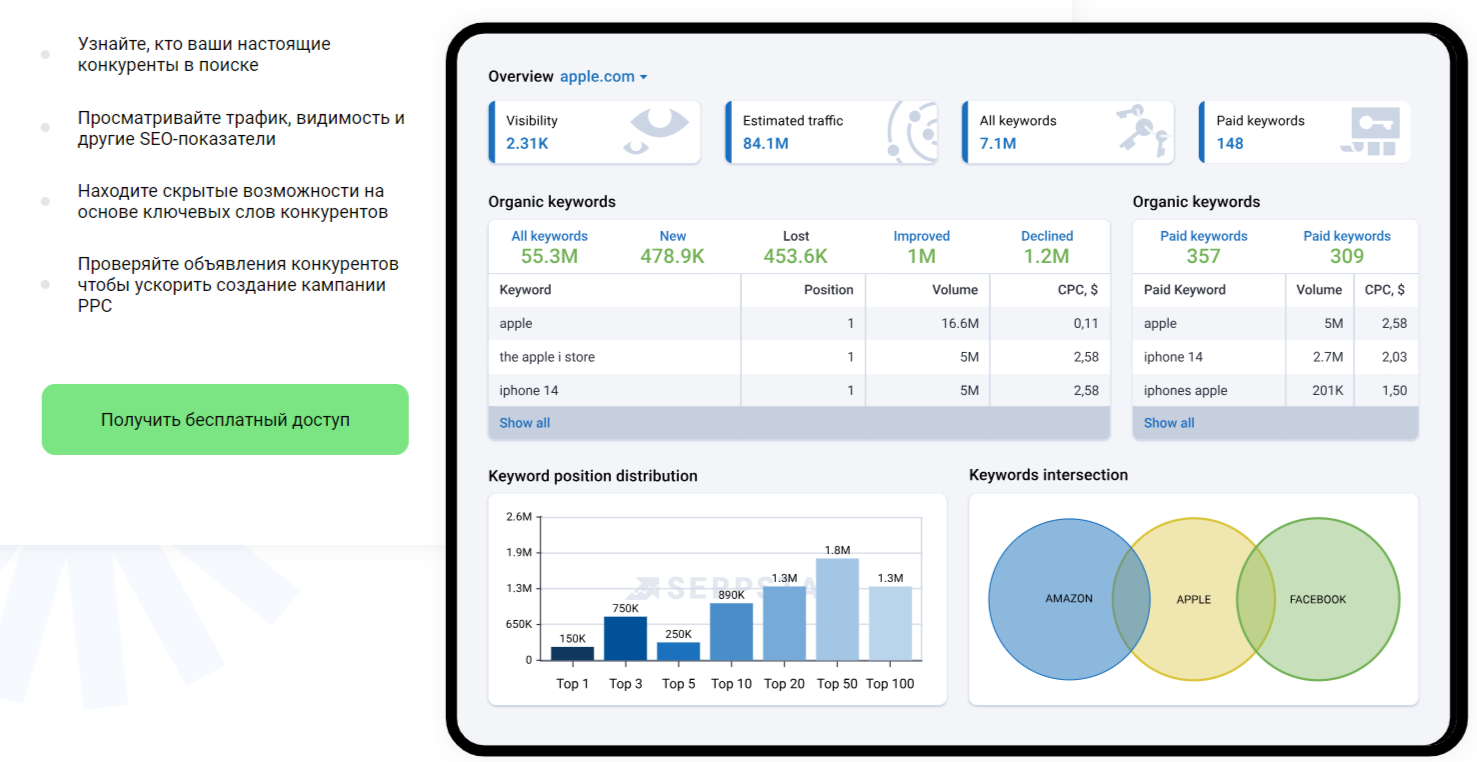Image resolution: width=1477 pixels, height=762 pixels.
Task: Click Show all under paid keywords table
Action: (x=1169, y=423)
